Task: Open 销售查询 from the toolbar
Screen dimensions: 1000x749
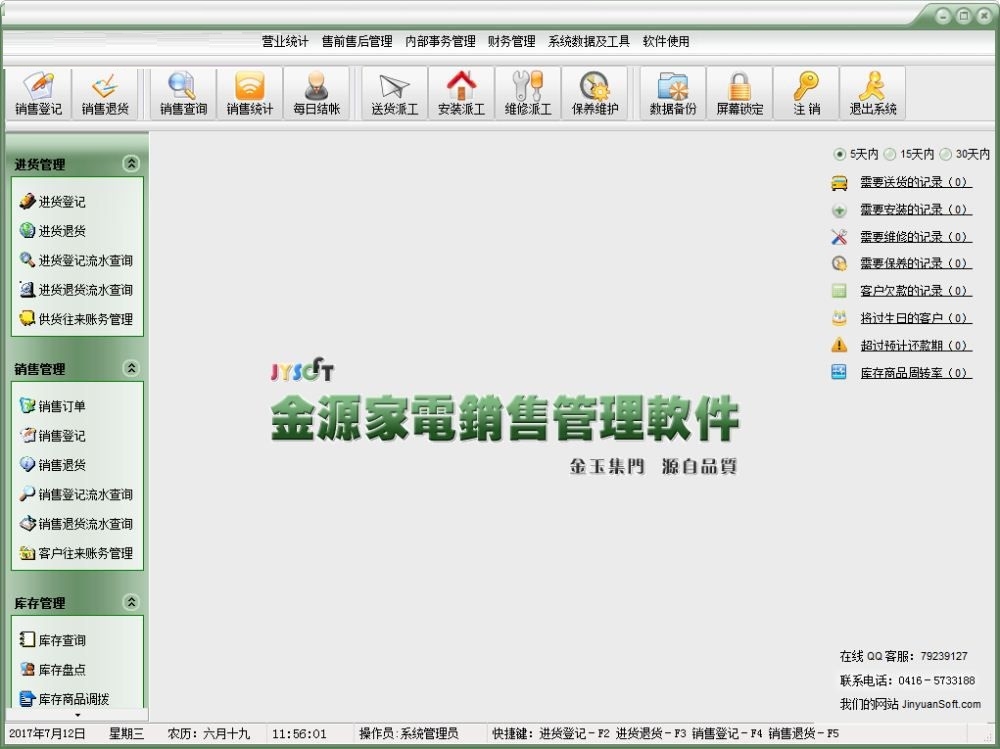Action: click(x=183, y=94)
